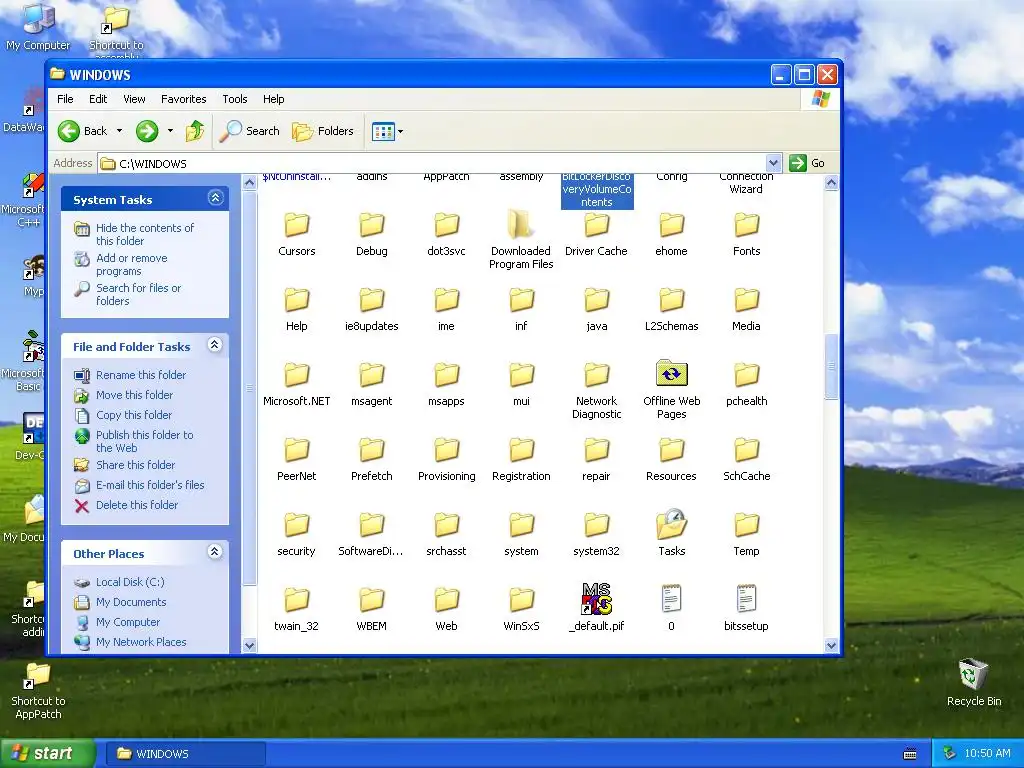Open the Search pane

point(249,131)
